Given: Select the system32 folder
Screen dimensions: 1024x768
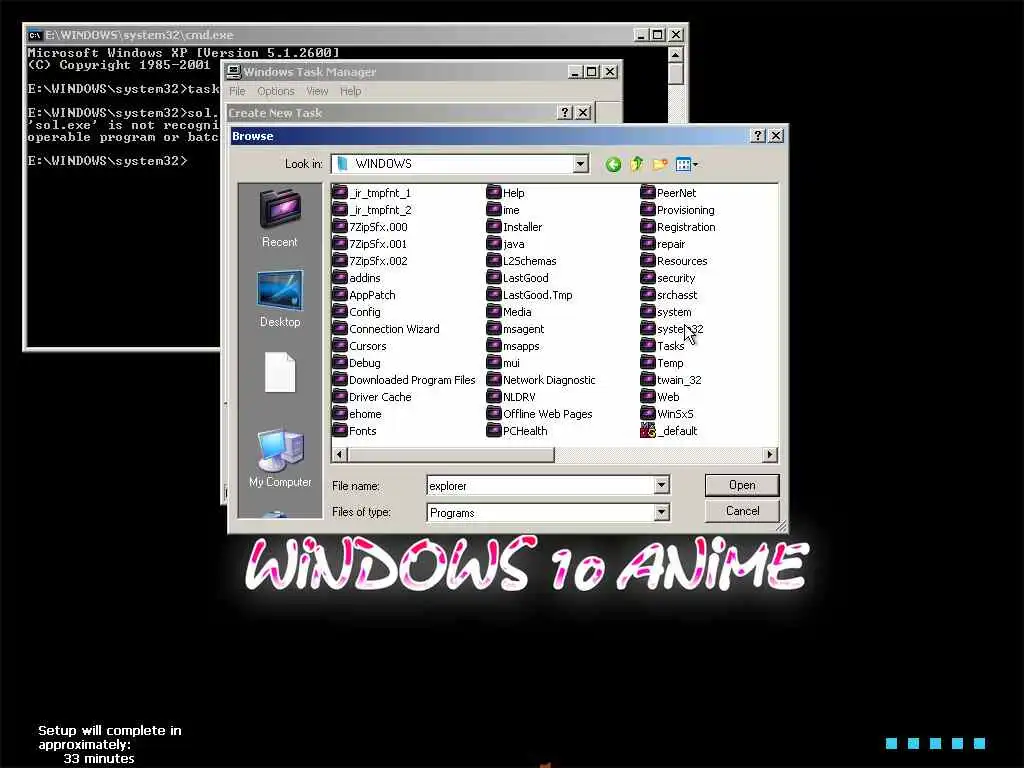Looking at the screenshot, I should pyautogui.click(x=672, y=329).
